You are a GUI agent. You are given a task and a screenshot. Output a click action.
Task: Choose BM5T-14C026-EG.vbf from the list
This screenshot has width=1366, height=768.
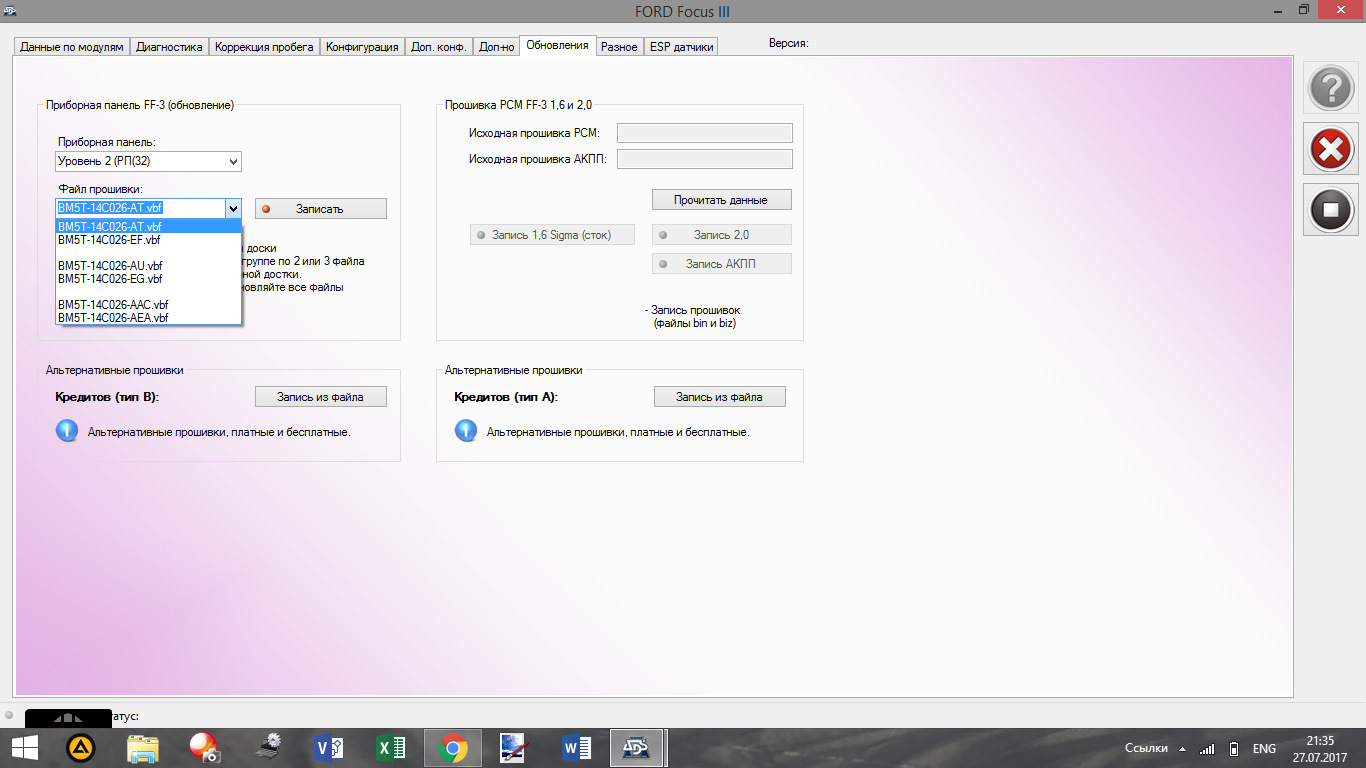(x=148, y=279)
